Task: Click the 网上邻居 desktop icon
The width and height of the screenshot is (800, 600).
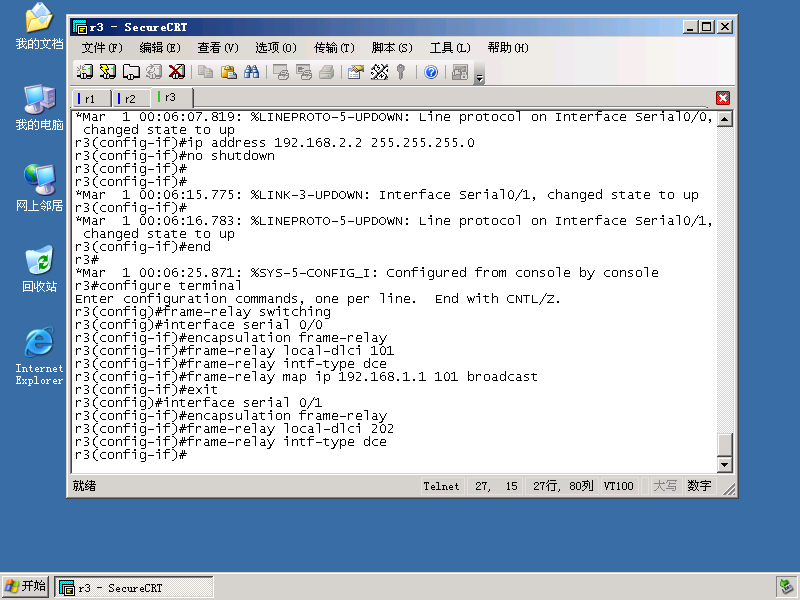Action: (x=39, y=188)
